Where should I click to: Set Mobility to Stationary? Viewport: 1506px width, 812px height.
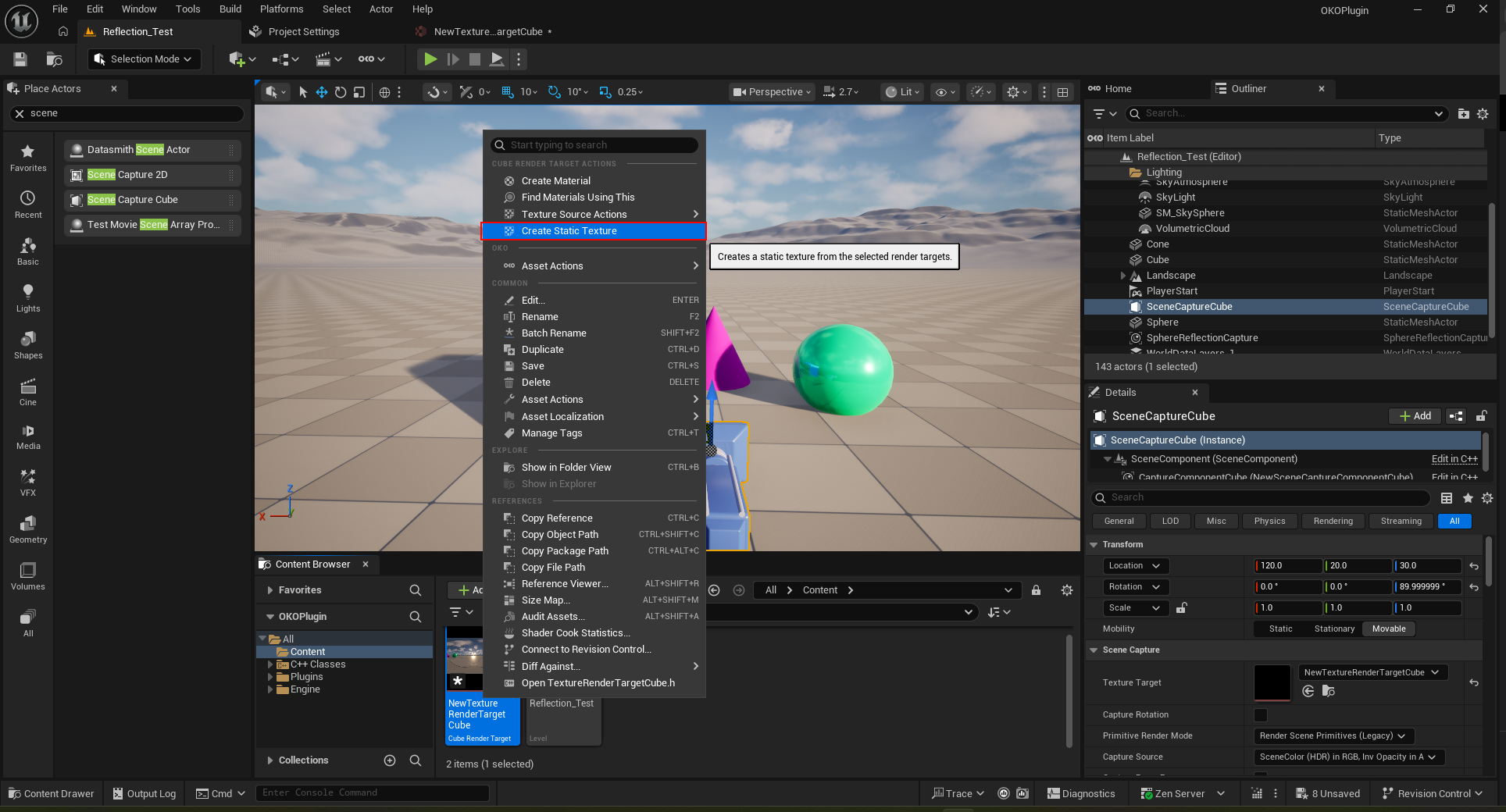(x=1334, y=629)
